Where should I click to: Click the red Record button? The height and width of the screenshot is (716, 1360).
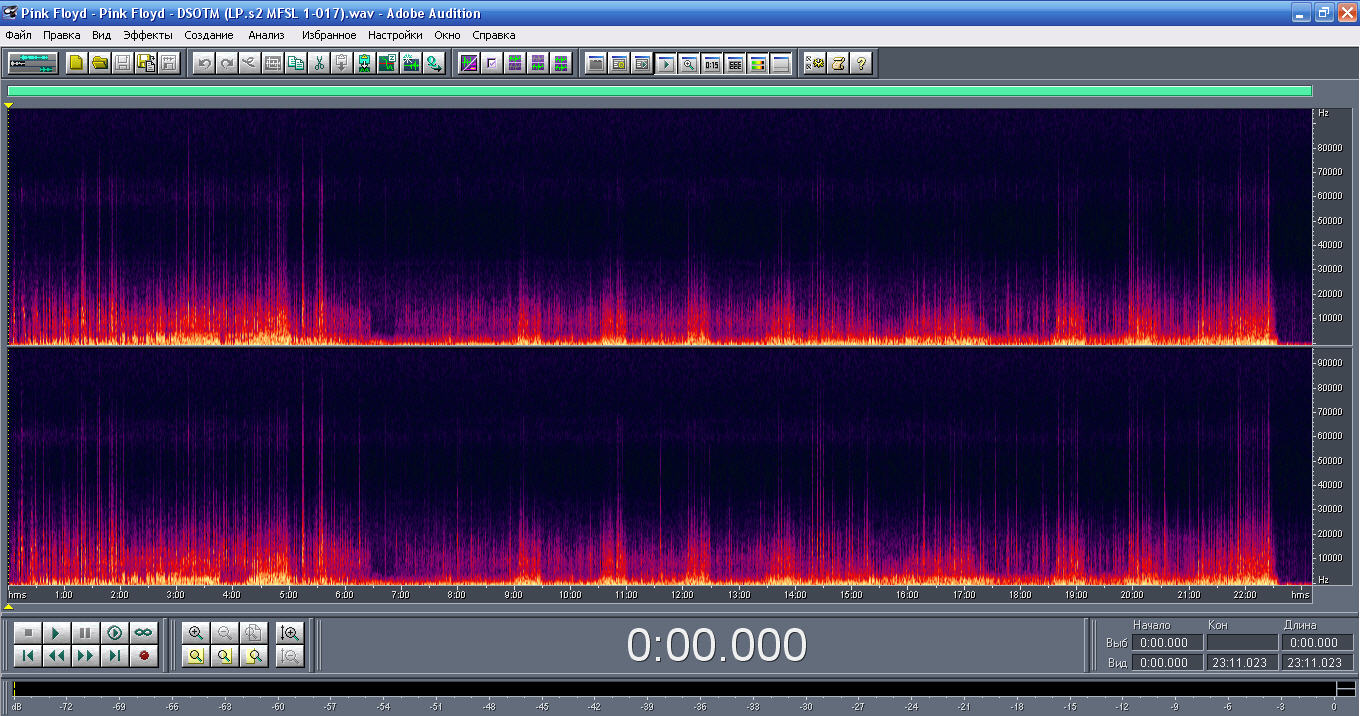coord(144,656)
